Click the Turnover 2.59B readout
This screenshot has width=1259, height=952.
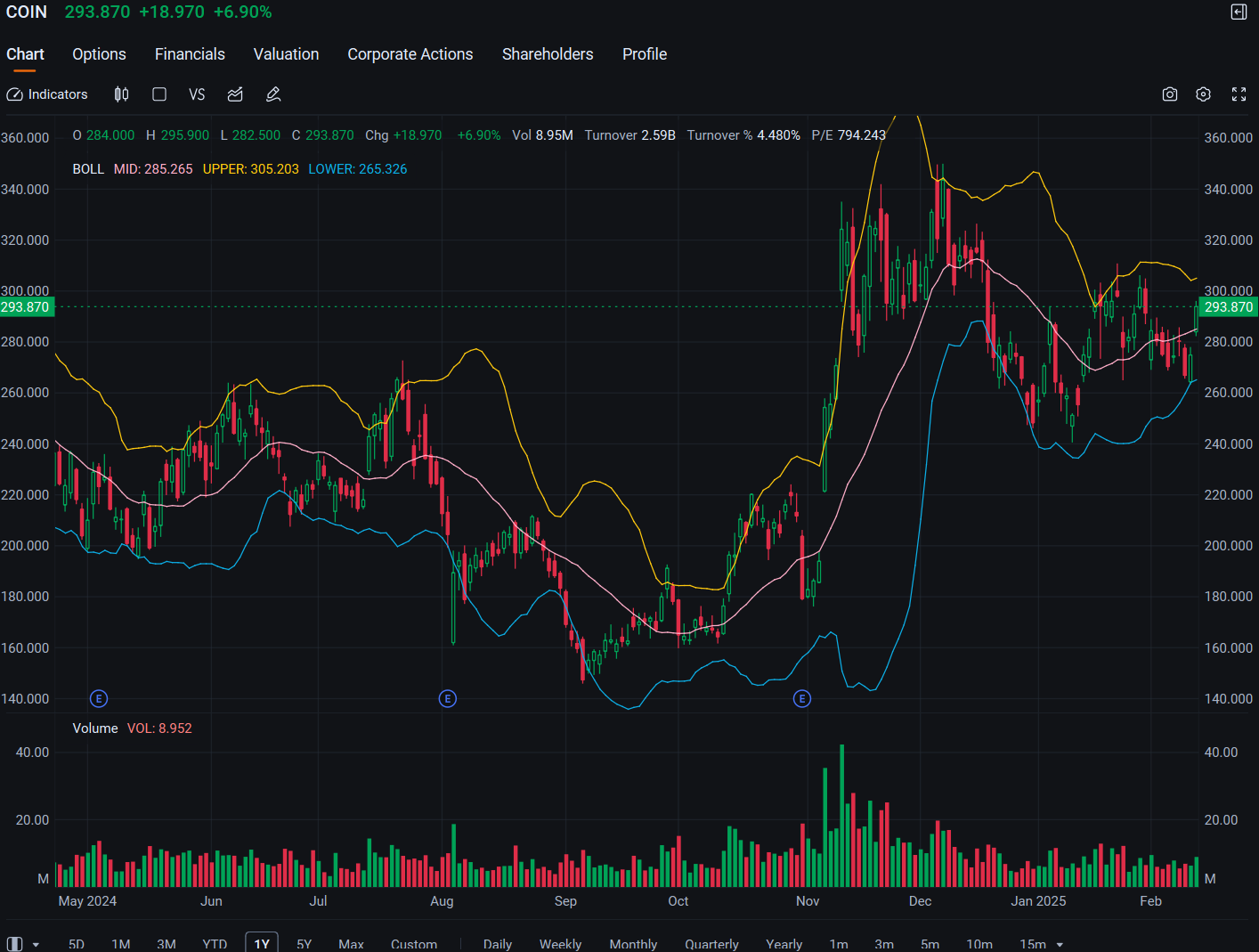coord(630,135)
